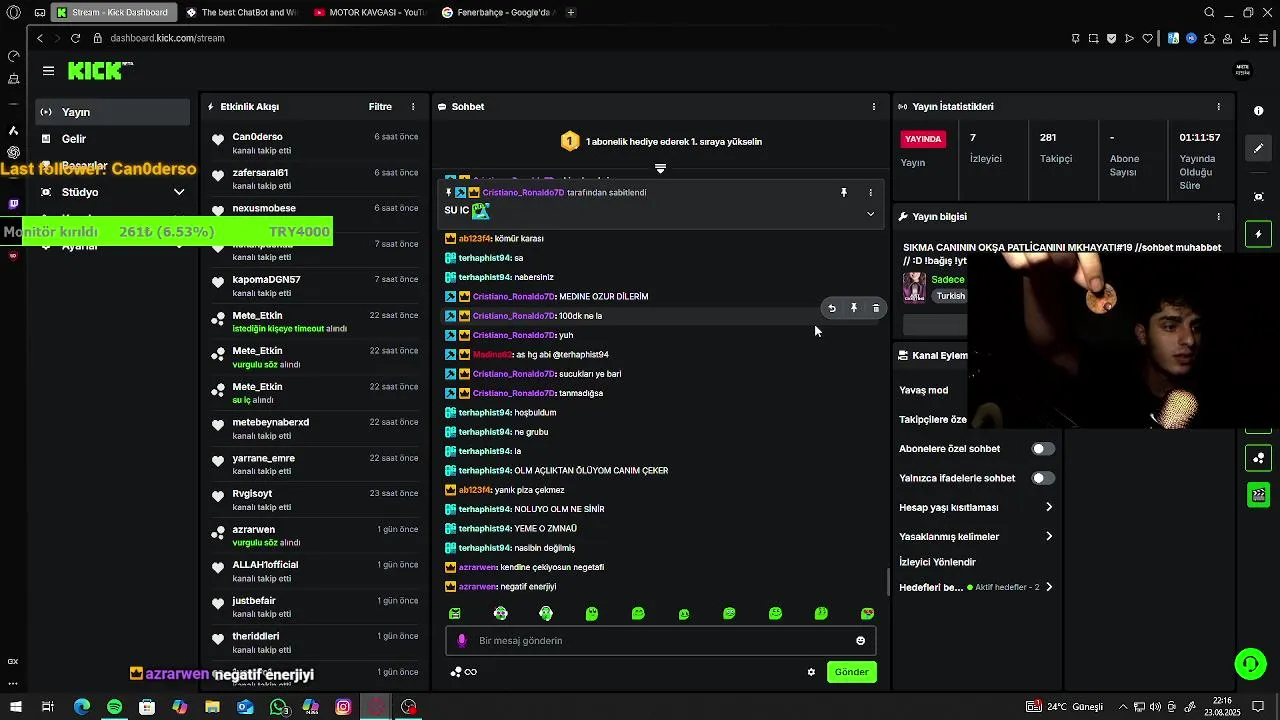Click the green clapperboard clip icon
This screenshot has height=720, width=1280.
point(1259,495)
